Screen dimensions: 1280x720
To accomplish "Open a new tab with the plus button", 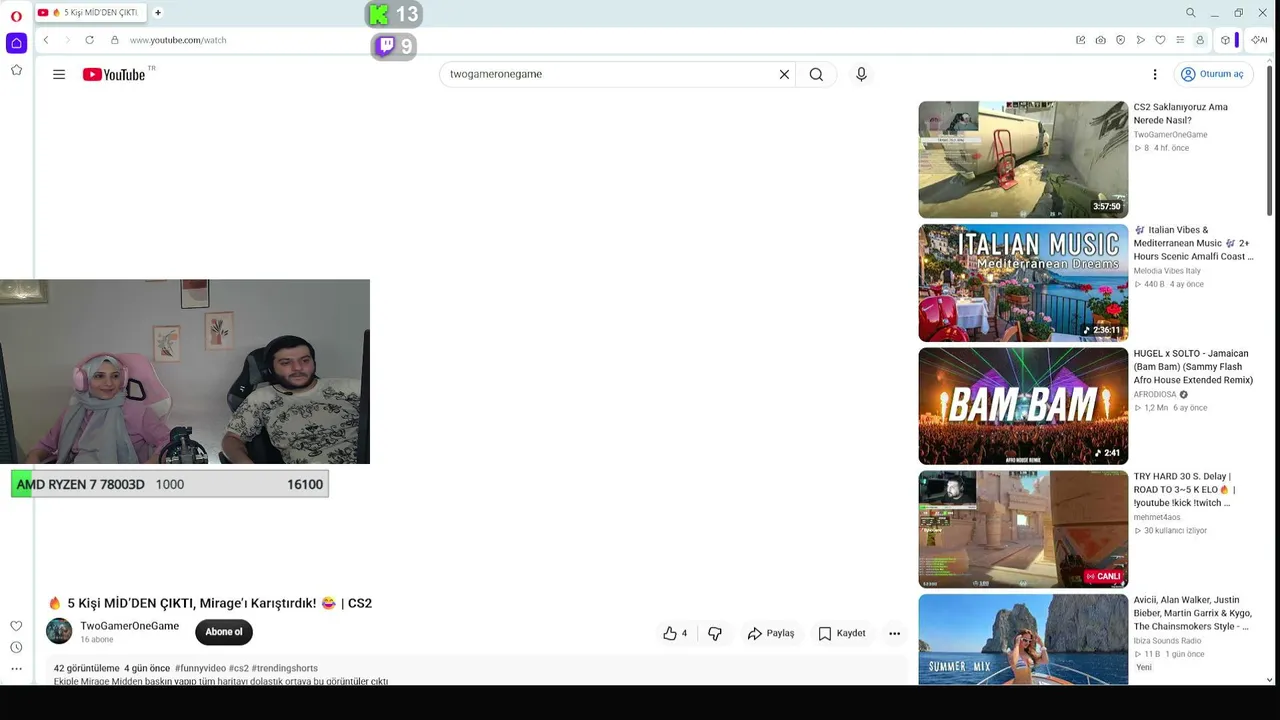I will coord(158,13).
